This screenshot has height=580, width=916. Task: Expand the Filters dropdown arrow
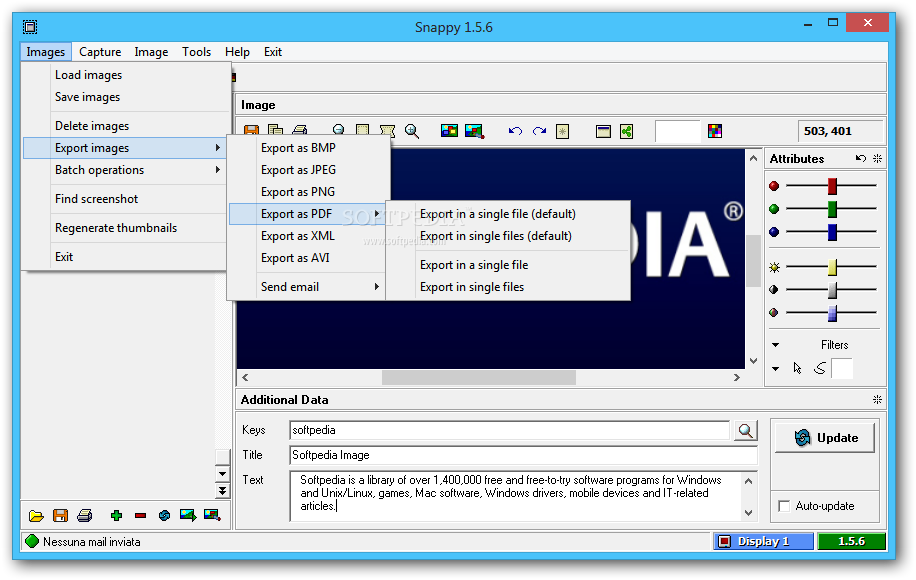[775, 345]
